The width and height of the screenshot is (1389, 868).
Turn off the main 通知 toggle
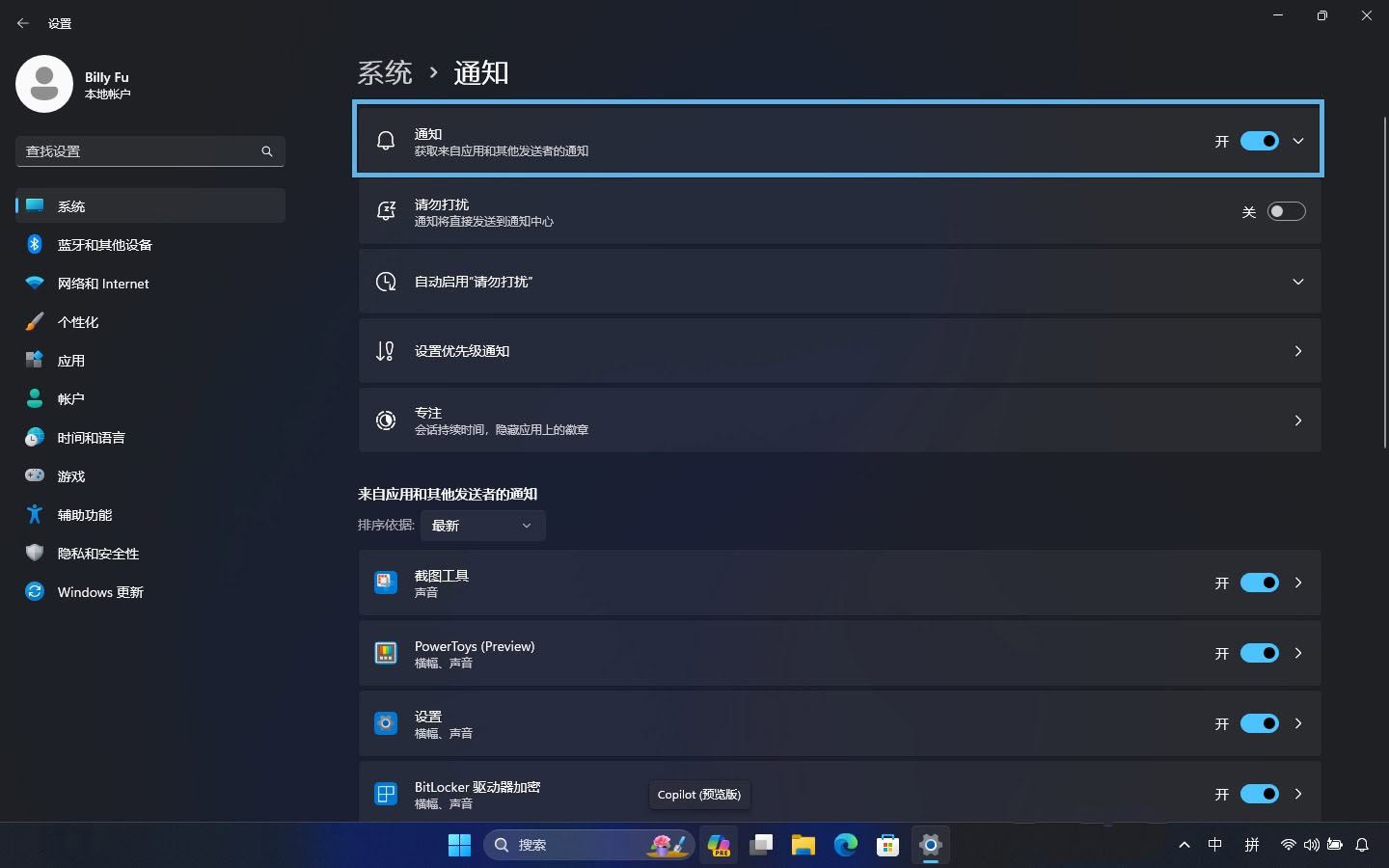coord(1259,141)
